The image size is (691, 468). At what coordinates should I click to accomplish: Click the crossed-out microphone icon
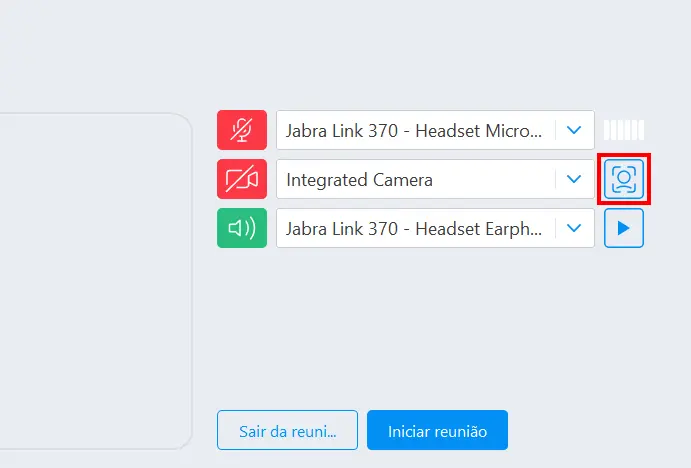241,130
